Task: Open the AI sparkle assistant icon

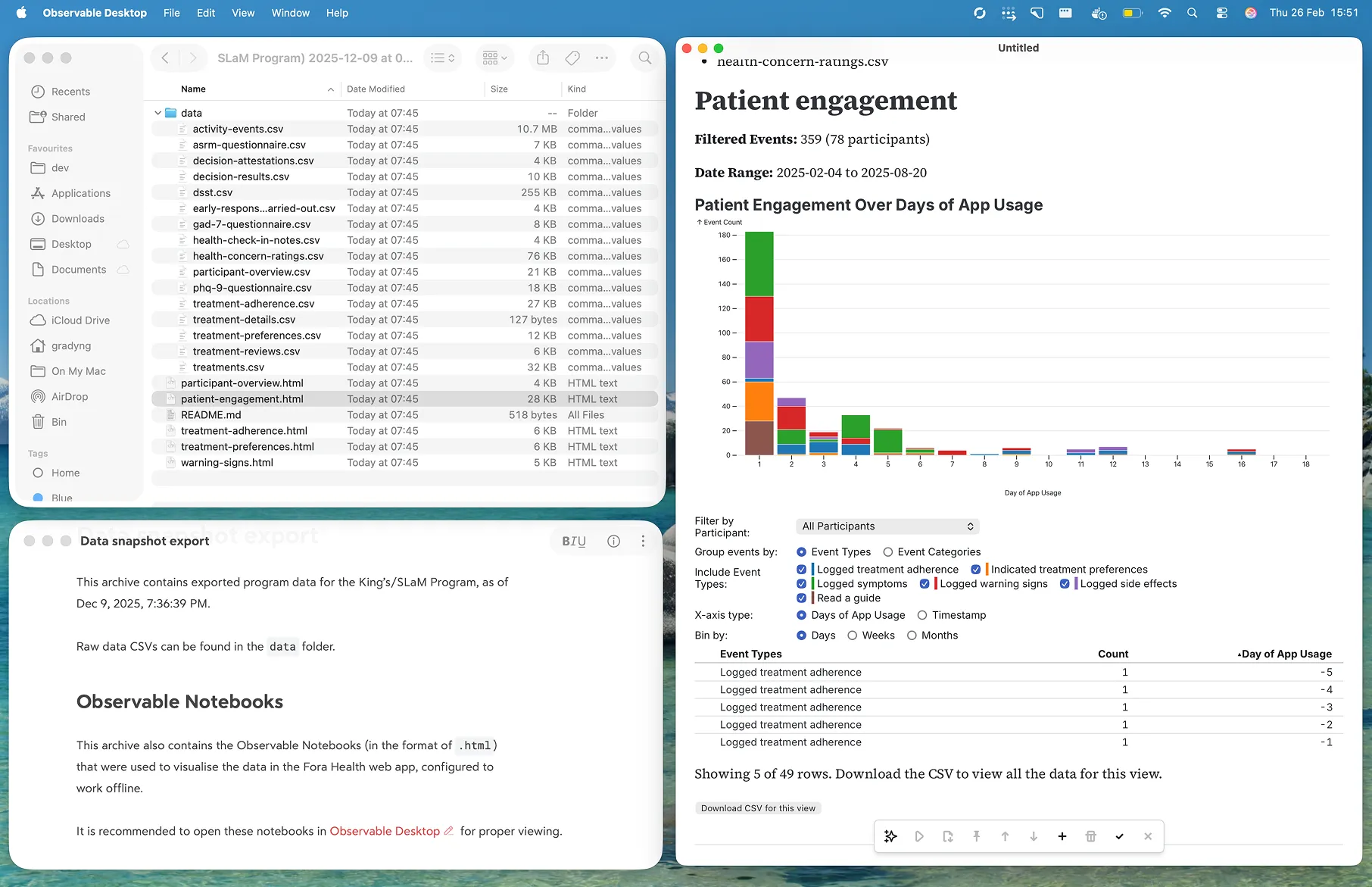Action: coord(890,836)
